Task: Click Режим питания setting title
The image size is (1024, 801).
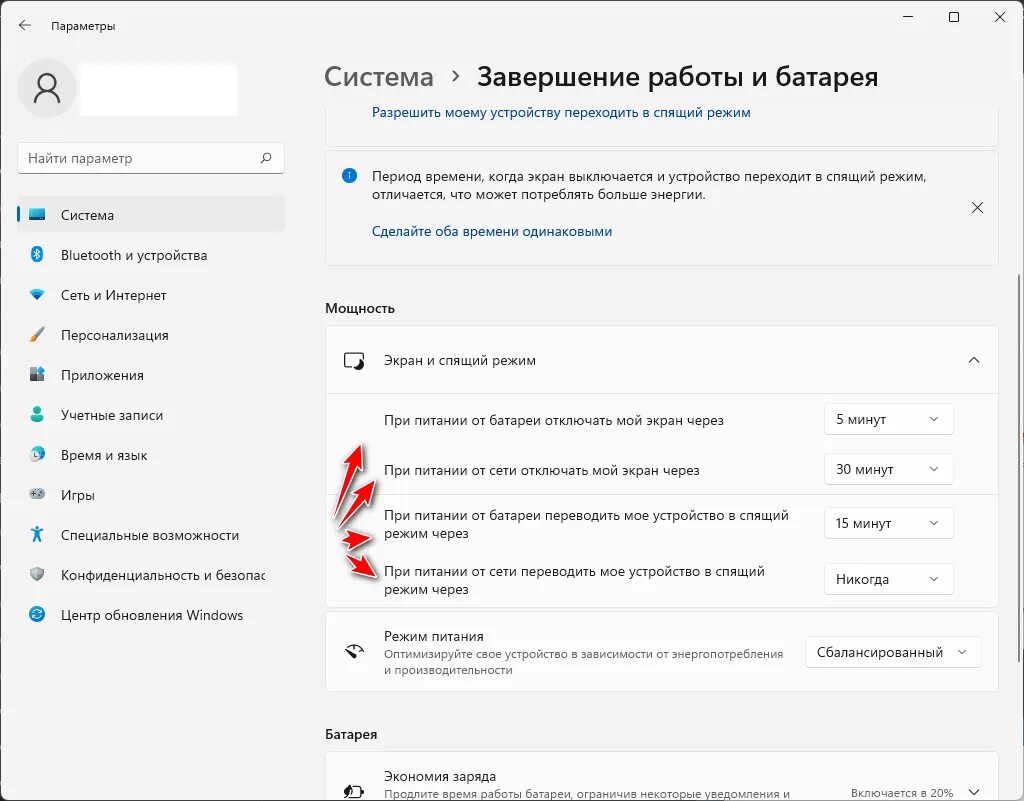Action: pos(434,636)
